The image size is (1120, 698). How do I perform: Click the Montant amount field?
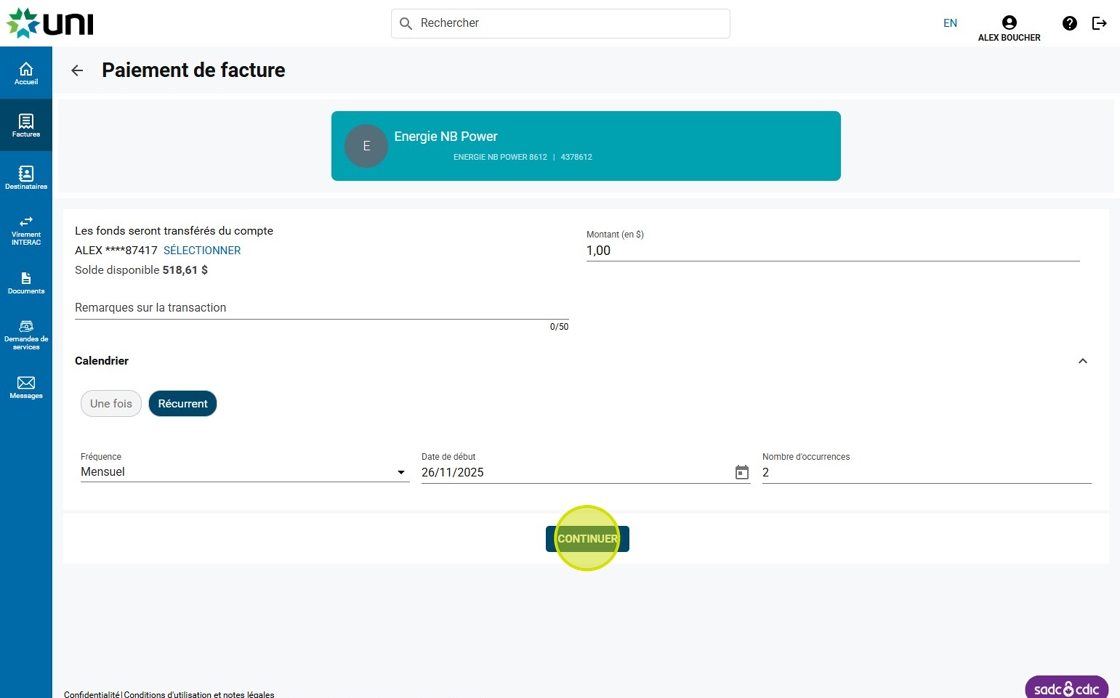(833, 251)
